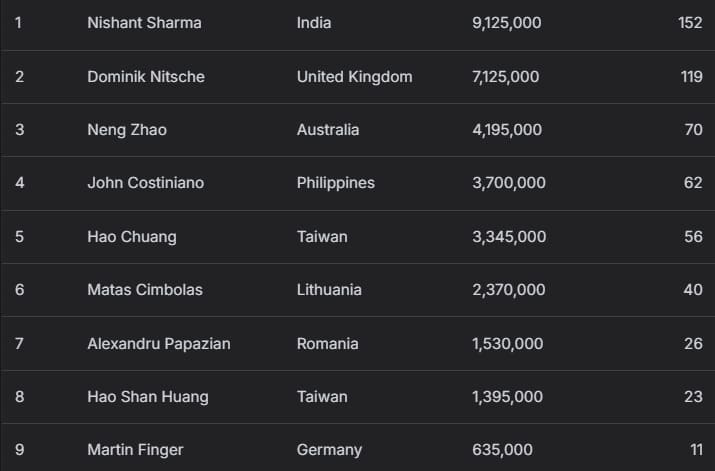Open Alexandru Papazian's entry

click(x=159, y=343)
